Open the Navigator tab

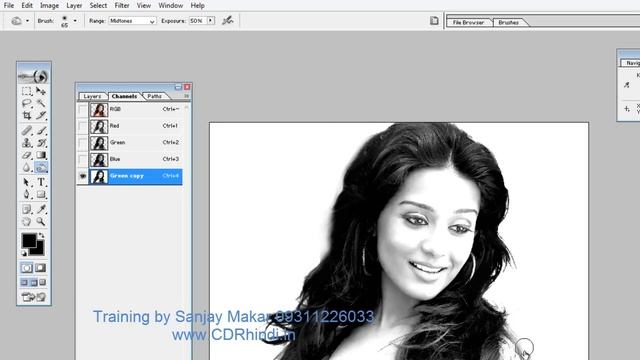pyautogui.click(x=631, y=63)
